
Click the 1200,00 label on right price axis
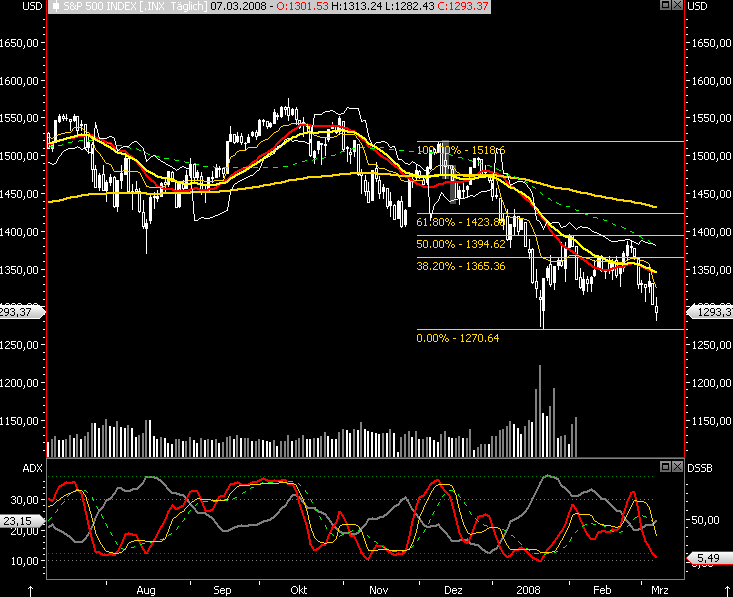click(711, 383)
